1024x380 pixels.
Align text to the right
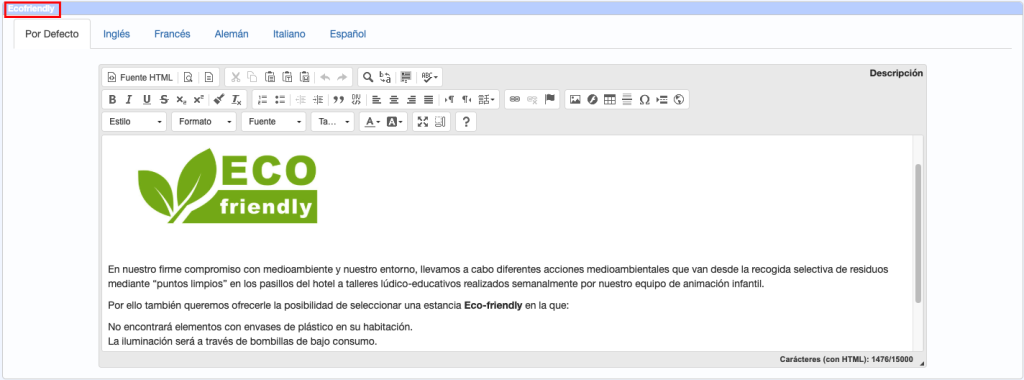pos(411,99)
